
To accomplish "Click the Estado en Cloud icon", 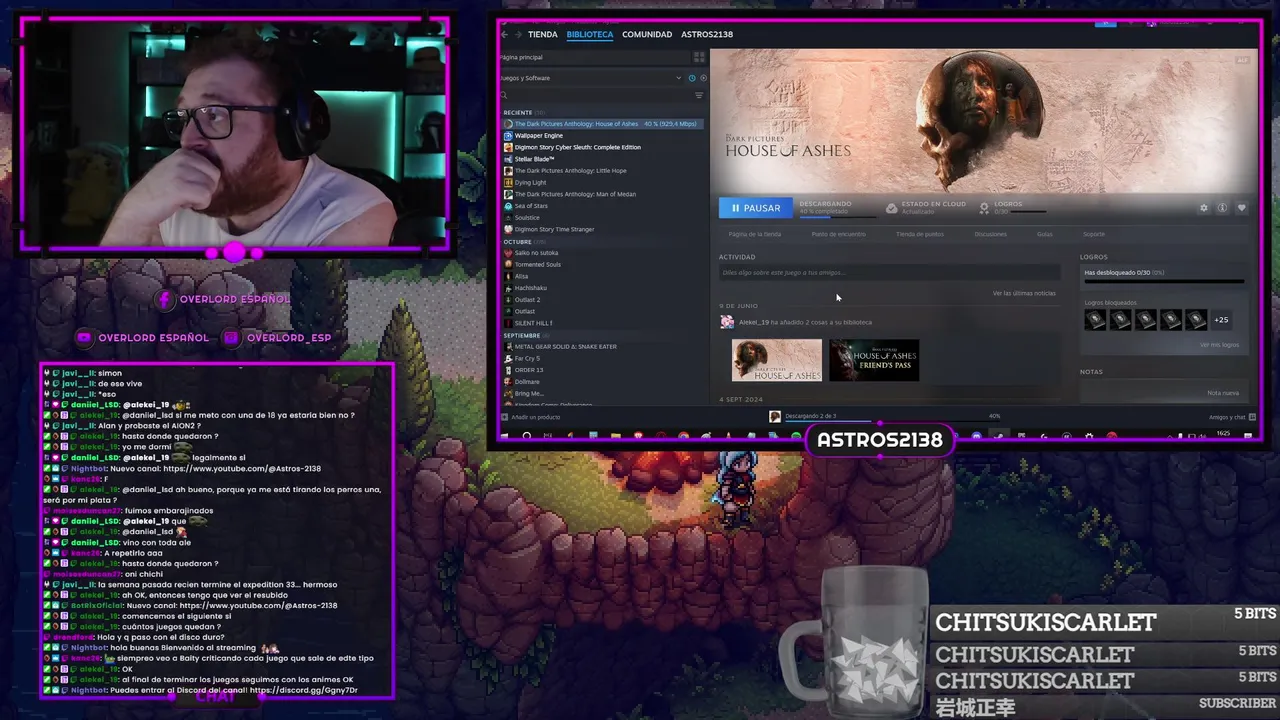I will [x=891, y=208].
